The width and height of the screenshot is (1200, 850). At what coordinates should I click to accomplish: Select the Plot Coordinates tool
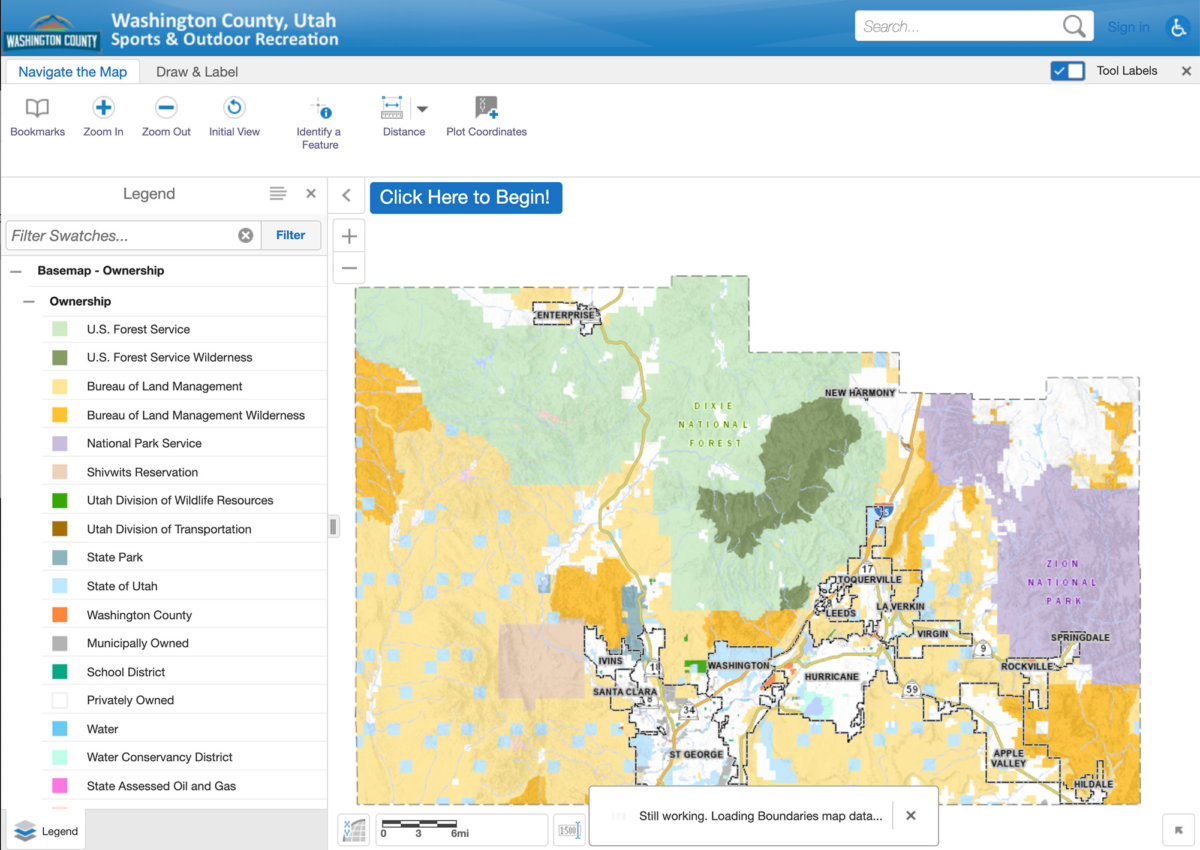[x=486, y=115]
